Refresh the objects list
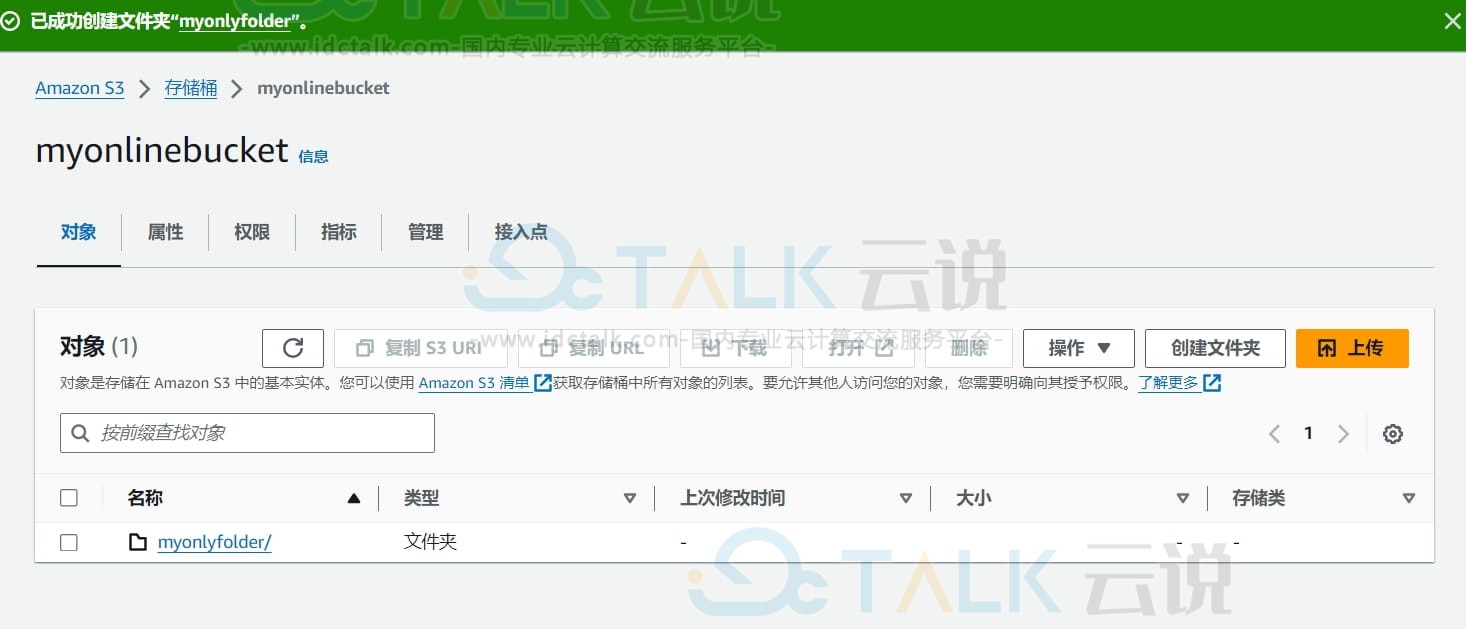This screenshot has height=629, width=1466. pyautogui.click(x=293, y=348)
